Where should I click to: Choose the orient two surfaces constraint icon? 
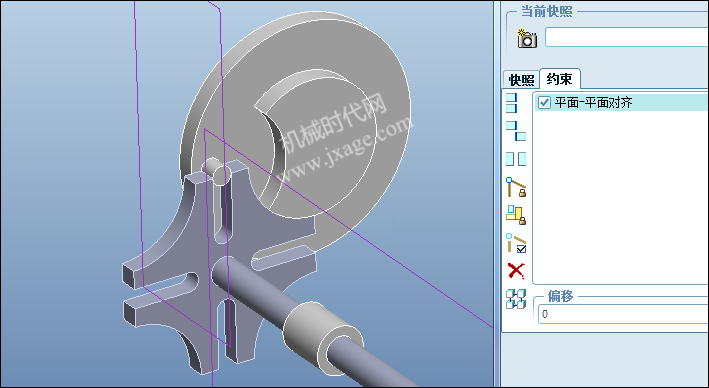coord(516,159)
